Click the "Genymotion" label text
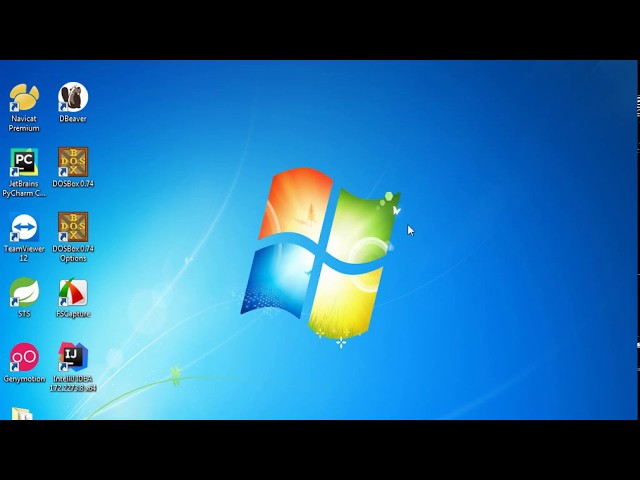640x480 pixels. click(24, 379)
